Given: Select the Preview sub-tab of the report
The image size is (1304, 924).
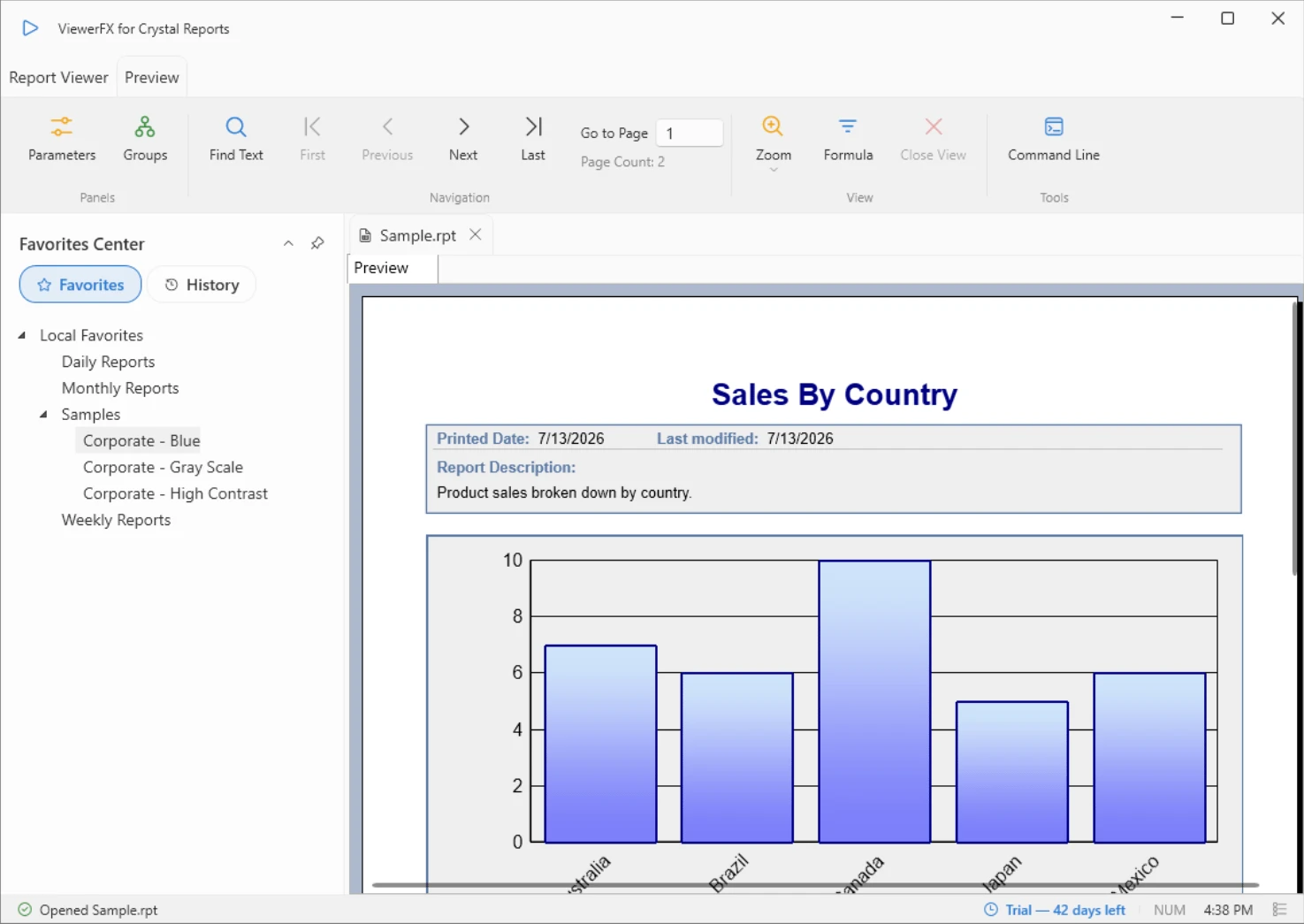Looking at the screenshot, I should 393,268.
